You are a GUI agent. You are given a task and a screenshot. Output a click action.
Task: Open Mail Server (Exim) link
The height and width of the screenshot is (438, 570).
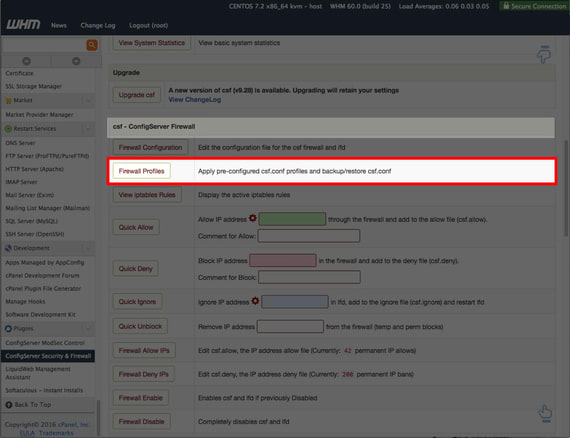pyautogui.click(x=29, y=195)
